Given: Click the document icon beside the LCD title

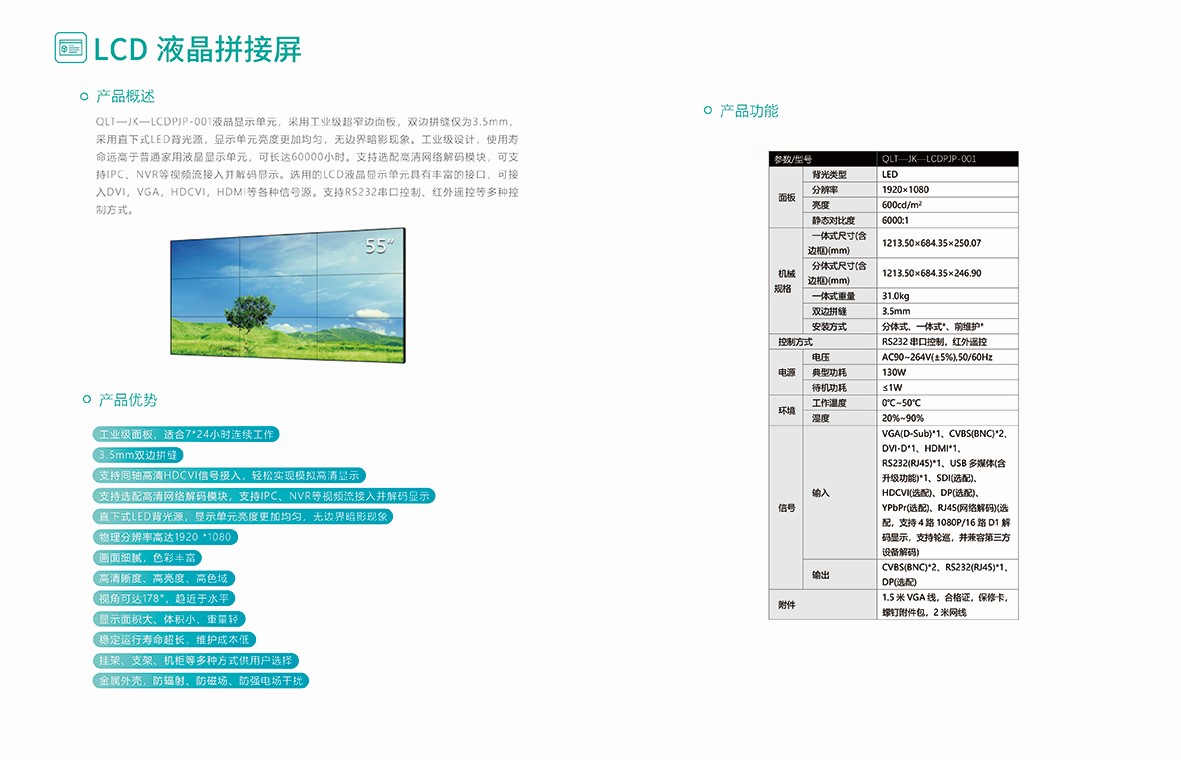Looking at the screenshot, I should pos(71,47).
